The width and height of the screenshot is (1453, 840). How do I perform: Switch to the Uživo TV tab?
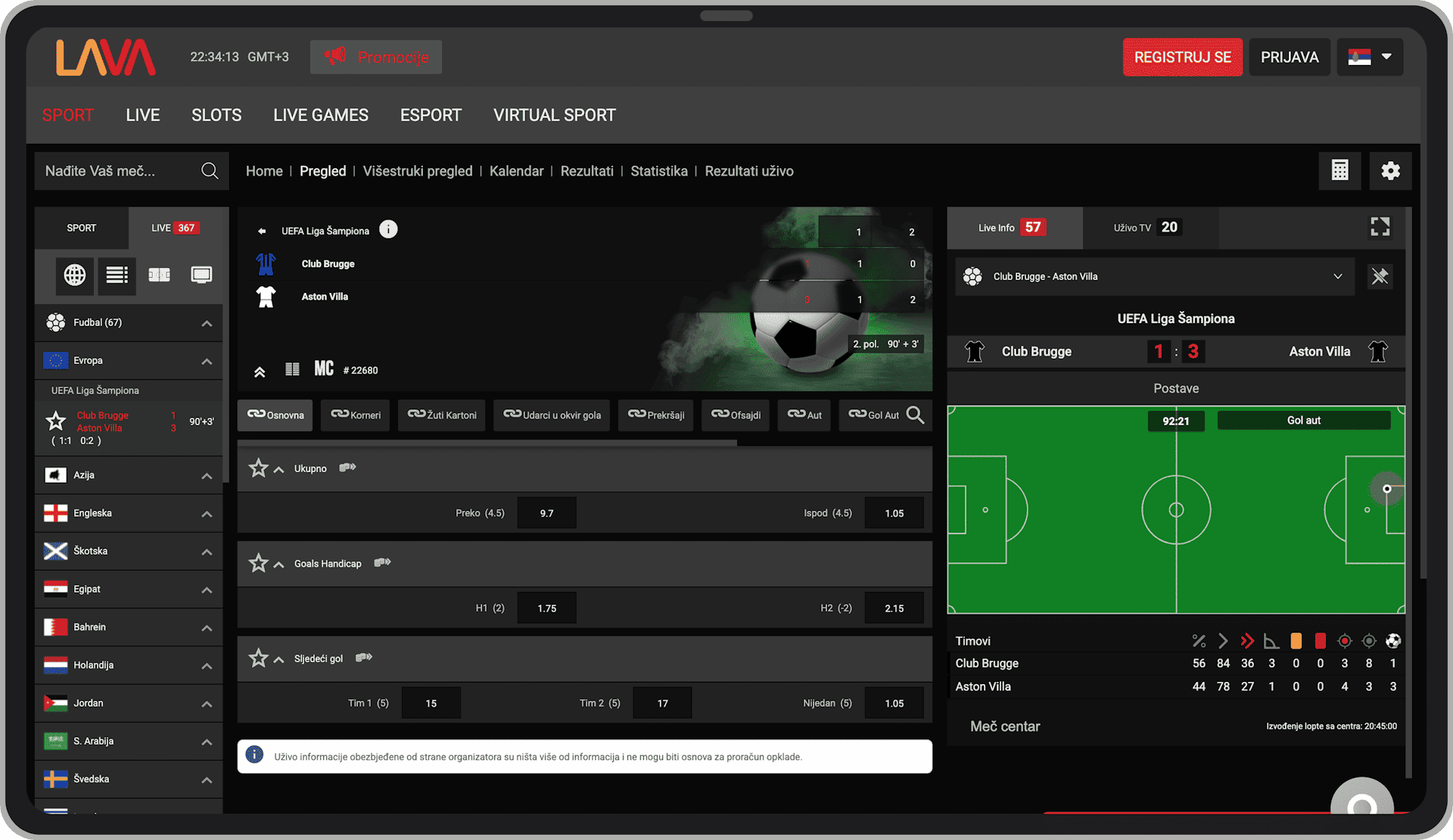(x=1150, y=228)
